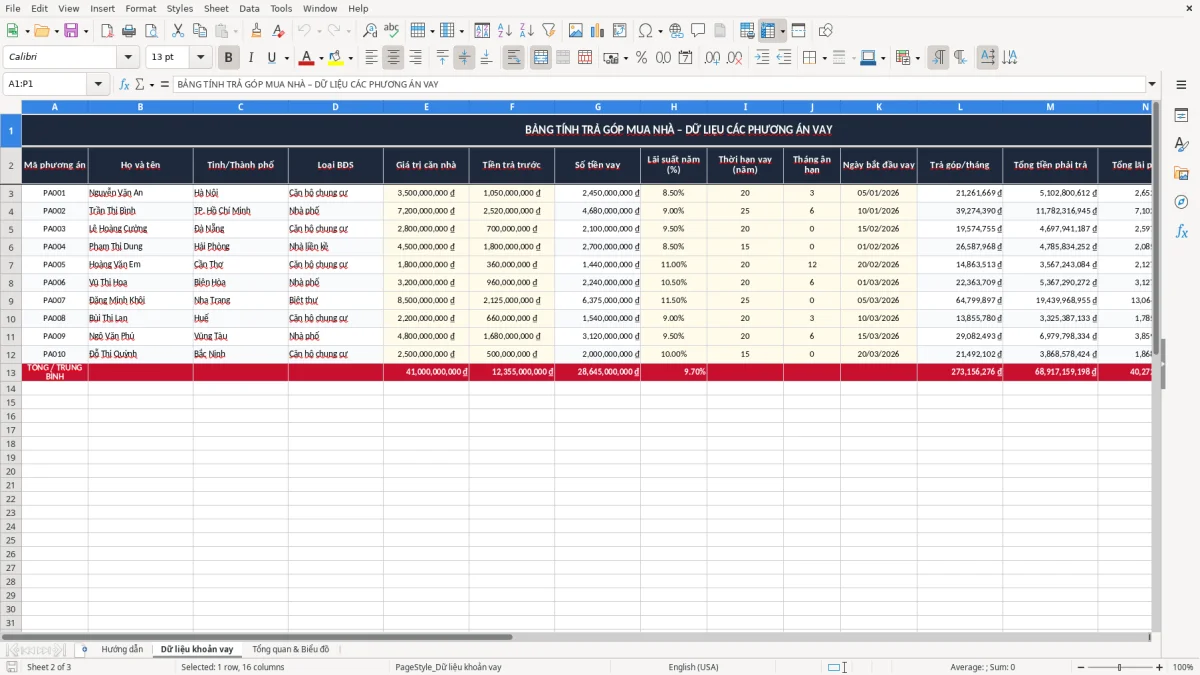Image resolution: width=1200 pixels, height=675 pixels.
Task: Apply the yellow background color
Action: pos(336,58)
